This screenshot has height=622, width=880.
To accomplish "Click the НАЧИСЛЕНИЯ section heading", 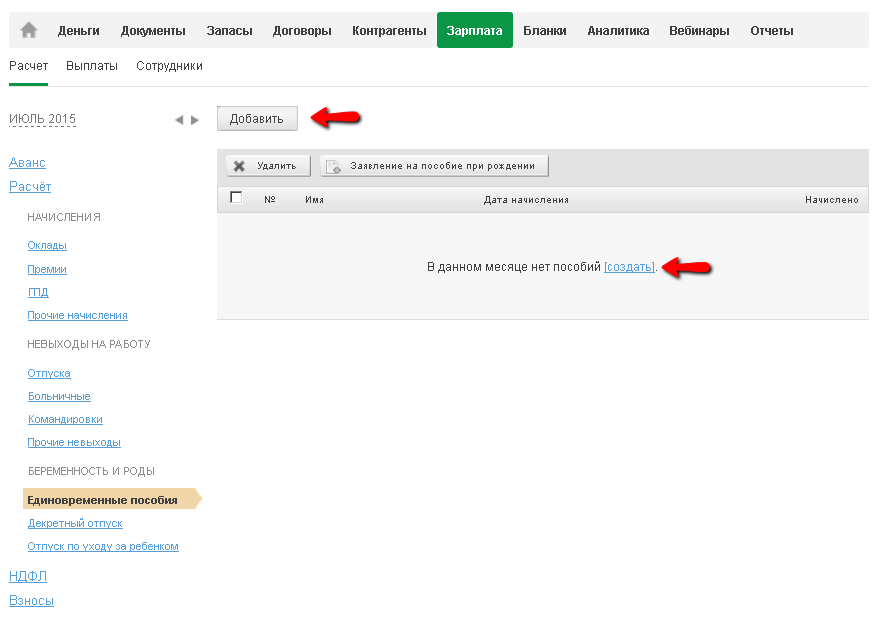I will pyautogui.click(x=64, y=217).
